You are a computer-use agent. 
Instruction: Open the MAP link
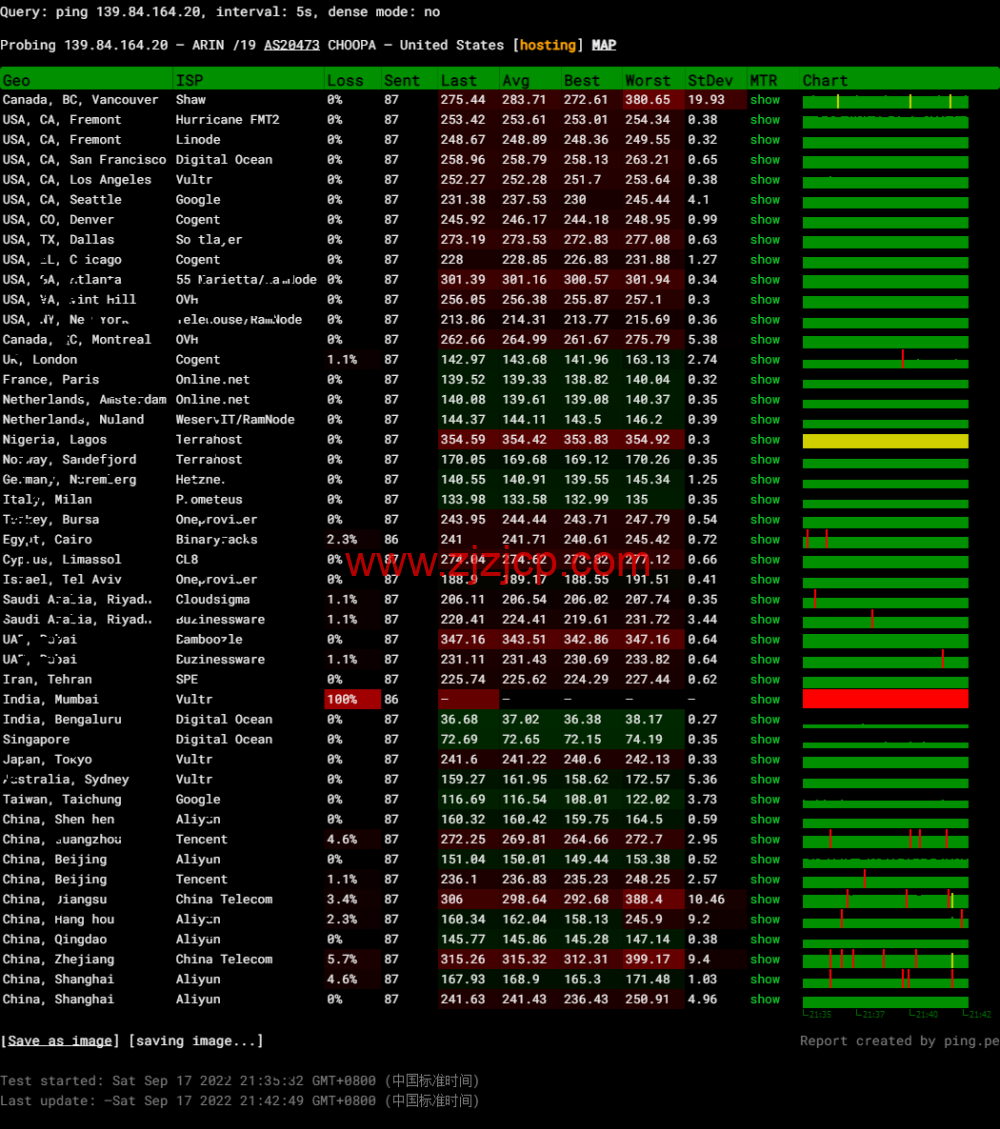point(603,45)
